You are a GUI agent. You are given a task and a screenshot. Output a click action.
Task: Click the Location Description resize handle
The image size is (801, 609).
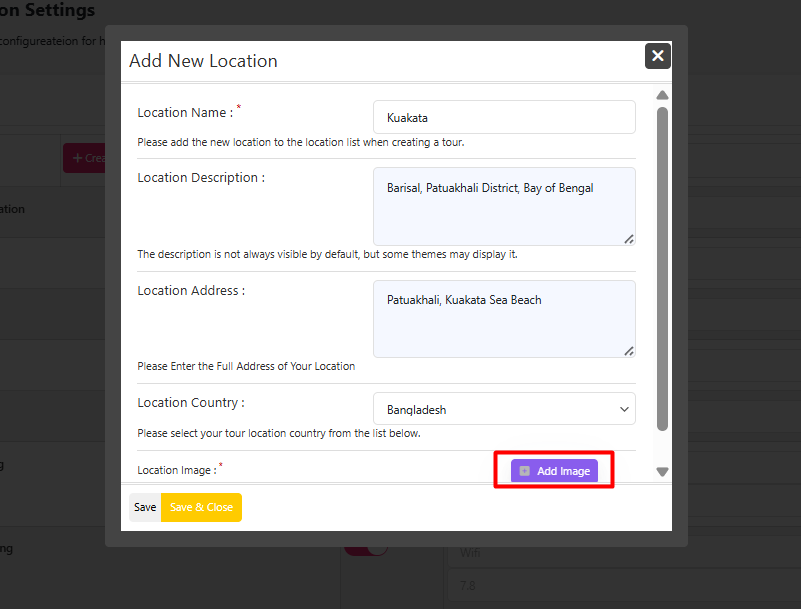pyautogui.click(x=629, y=239)
